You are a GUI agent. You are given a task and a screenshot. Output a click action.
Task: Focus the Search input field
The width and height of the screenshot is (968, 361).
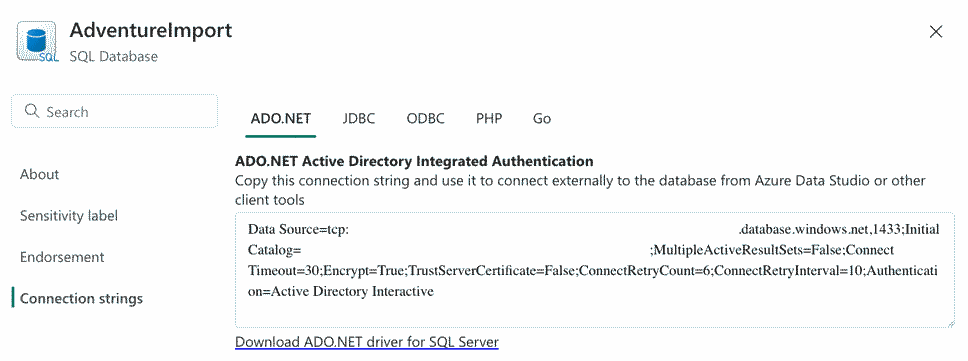115,112
